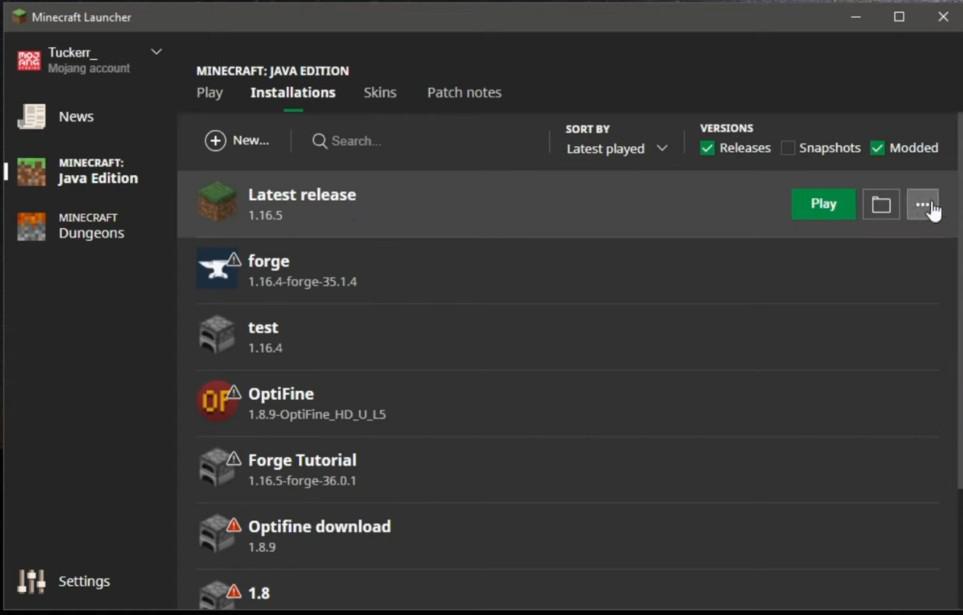The image size is (963, 615).
Task: Click warning triangle on Forge Tutorial
Action: click(234, 458)
